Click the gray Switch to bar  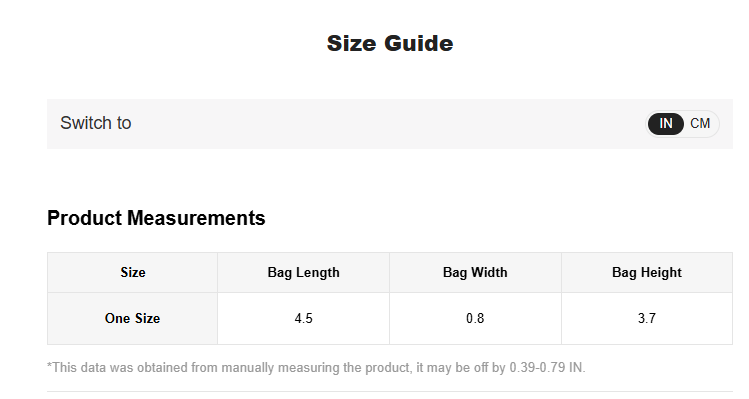point(390,124)
